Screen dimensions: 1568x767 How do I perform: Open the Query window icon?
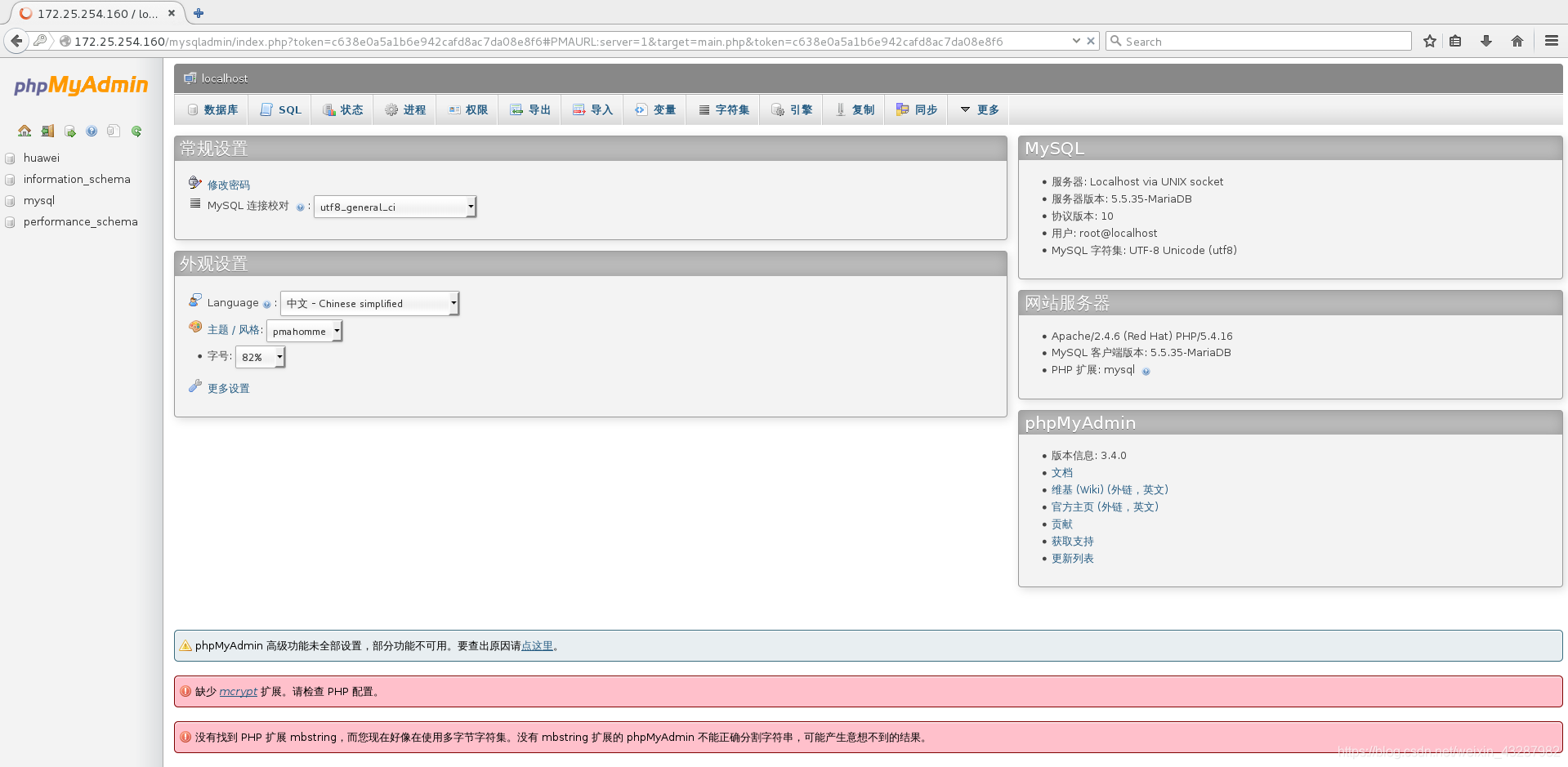pyautogui.click(x=69, y=131)
